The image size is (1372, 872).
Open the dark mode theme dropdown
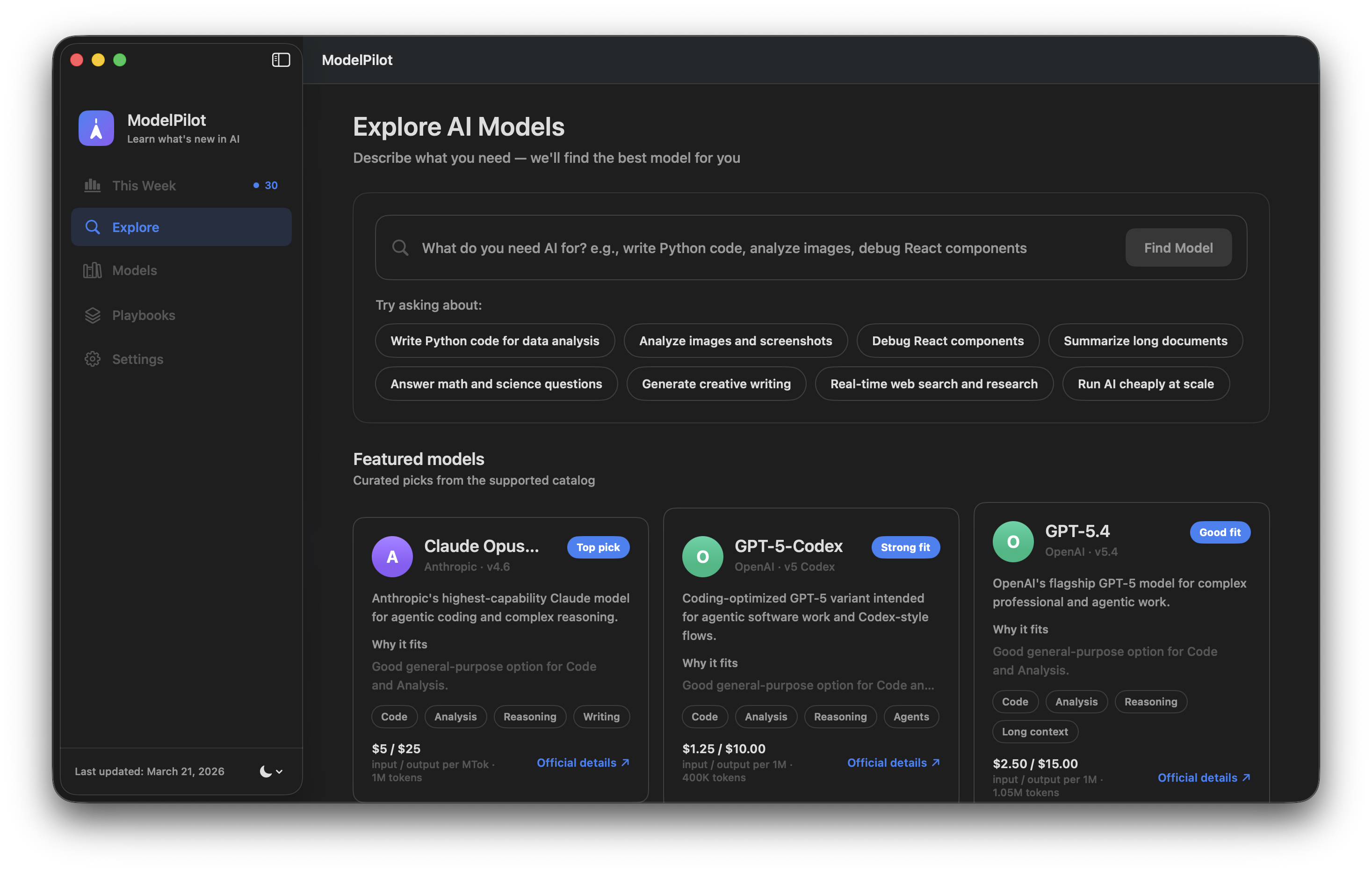(271, 771)
